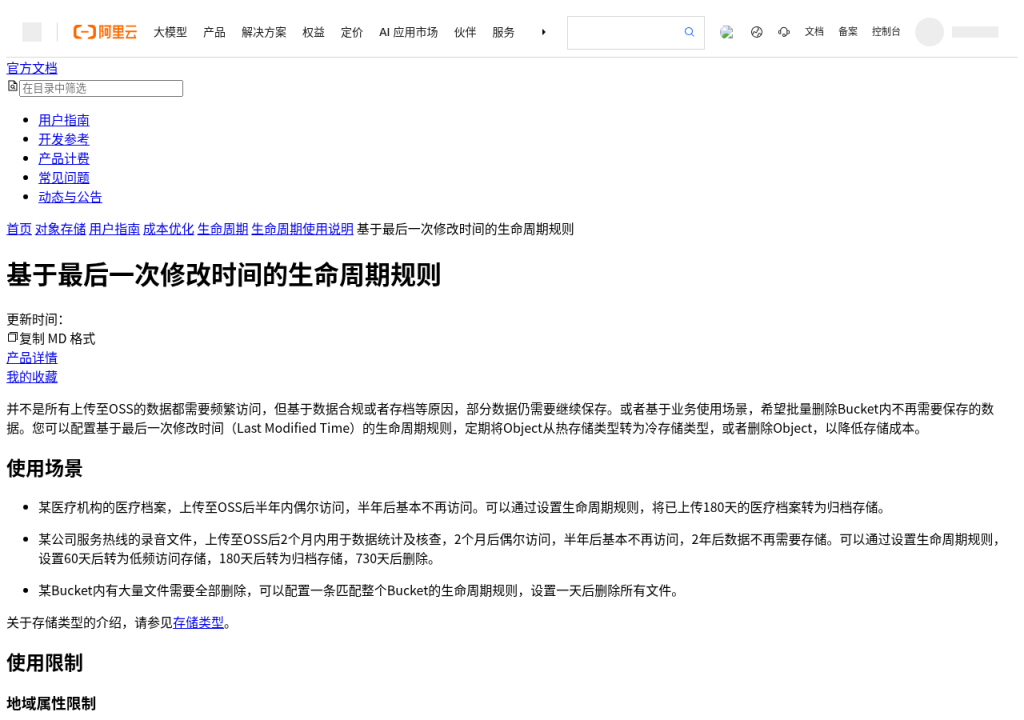
Task: Click the 在目录中筛选 filter field
Action: click(x=101, y=88)
